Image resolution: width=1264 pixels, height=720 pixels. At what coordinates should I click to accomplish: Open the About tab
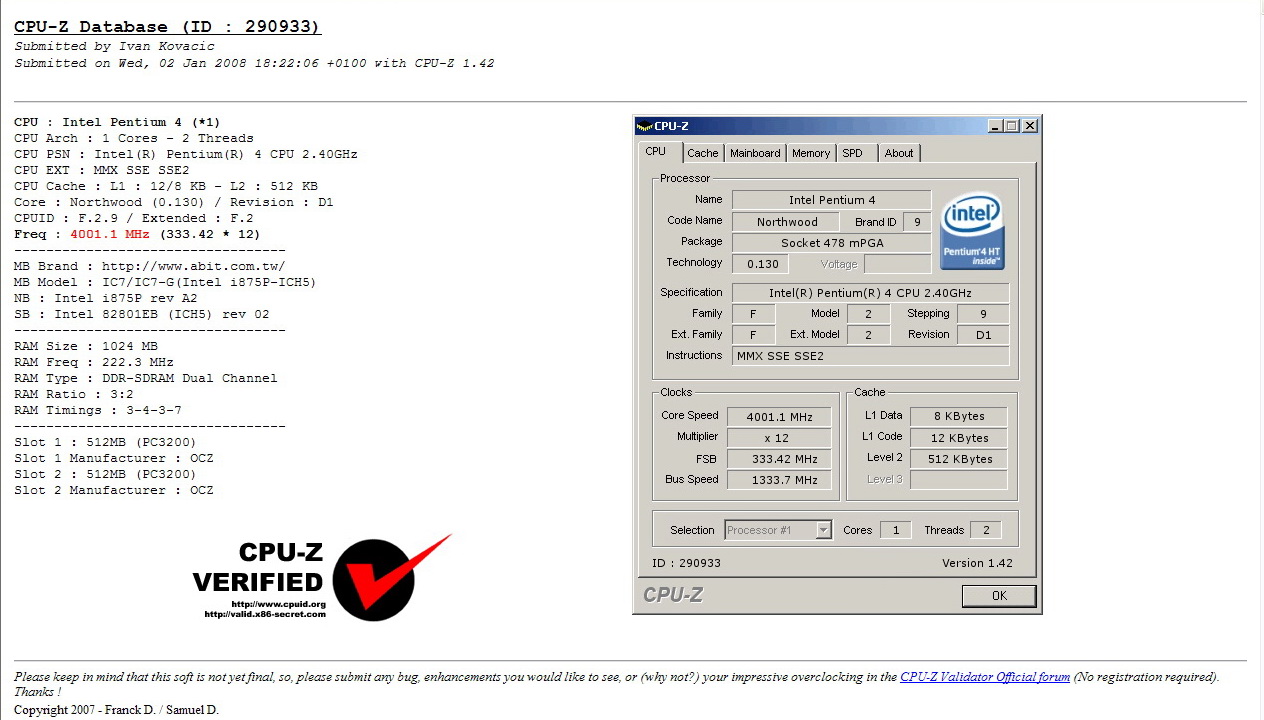point(899,153)
